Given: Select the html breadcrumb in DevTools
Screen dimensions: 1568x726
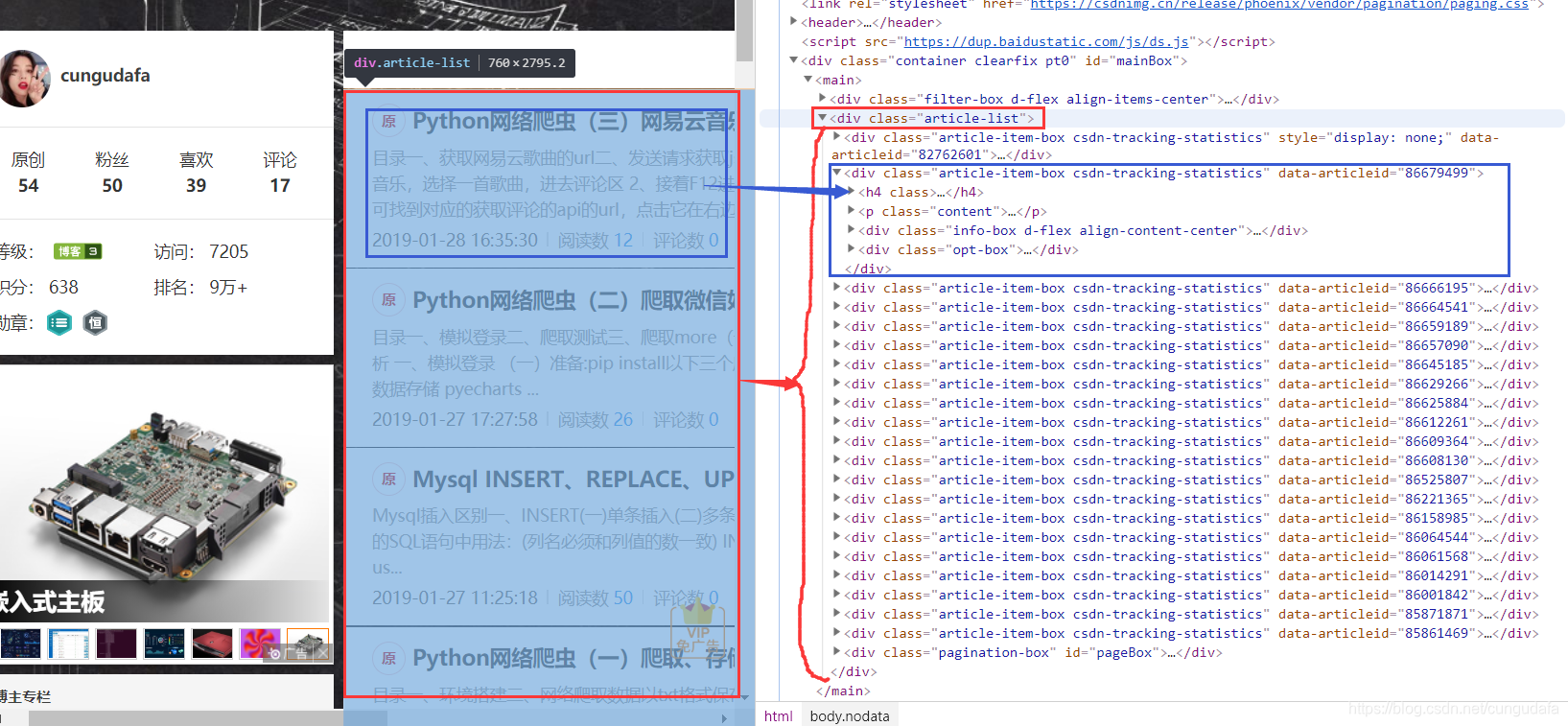Looking at the screenshot, I should click(779, 716).
